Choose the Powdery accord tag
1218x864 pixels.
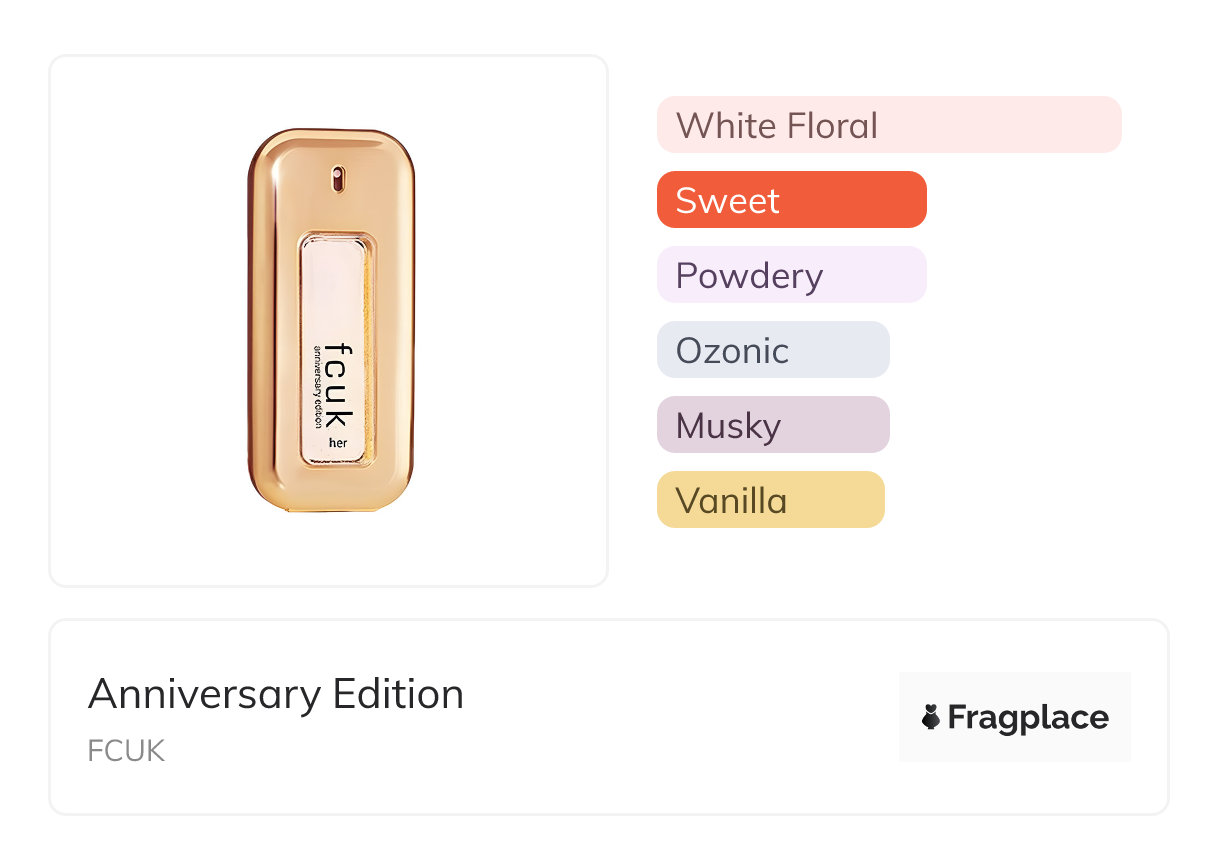[x=791, y=275]
